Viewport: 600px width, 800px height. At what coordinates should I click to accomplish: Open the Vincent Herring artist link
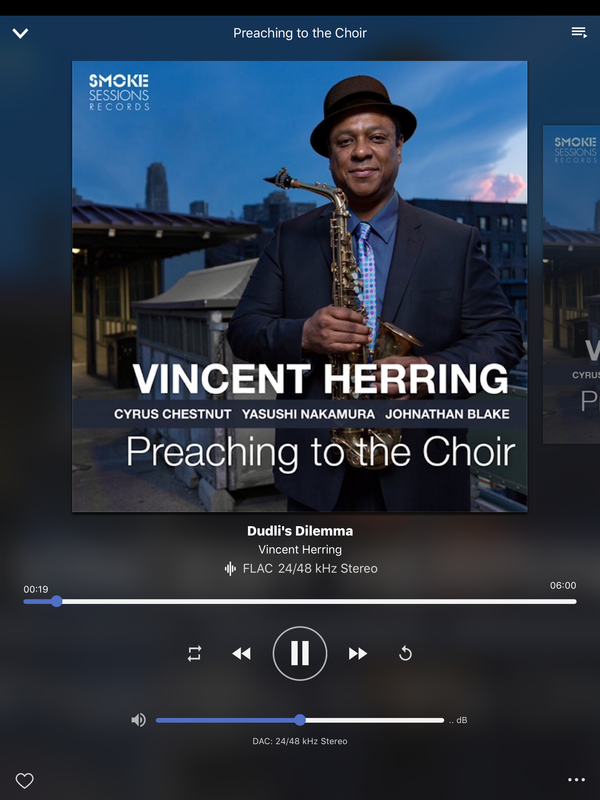(300, 549)
